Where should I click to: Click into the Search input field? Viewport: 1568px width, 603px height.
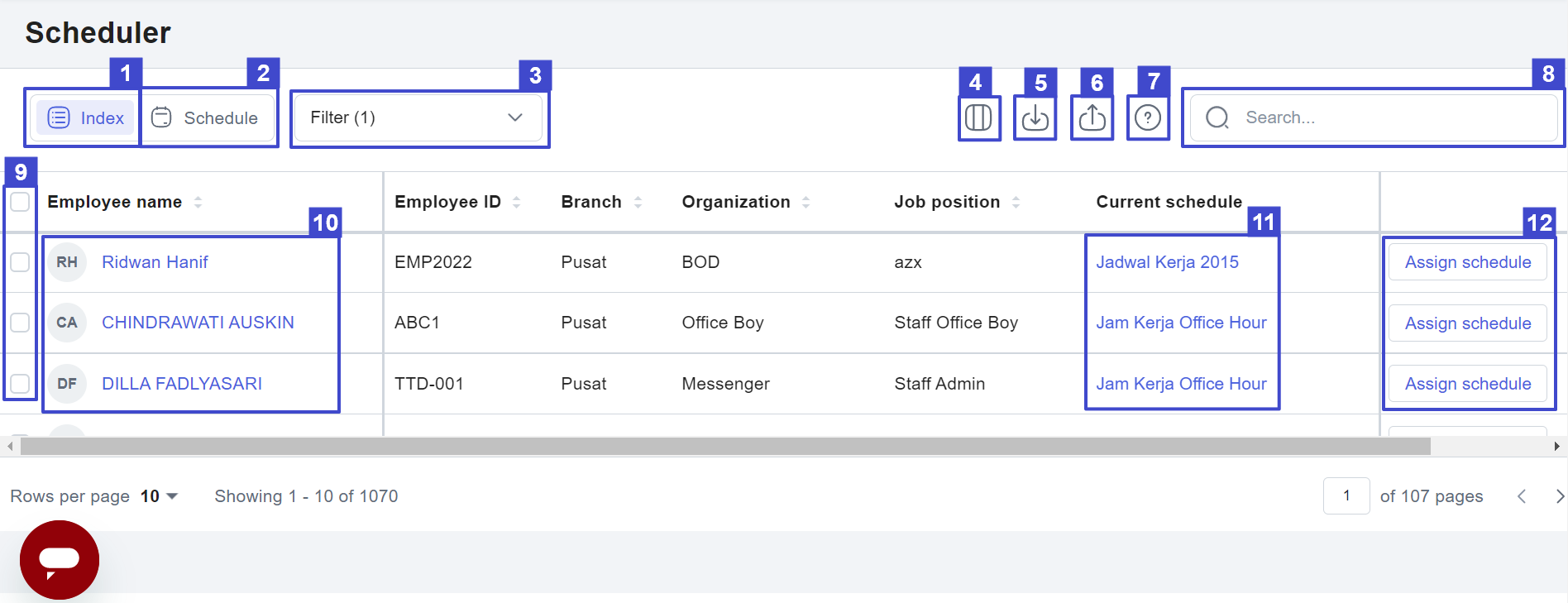click(1373, 117)
